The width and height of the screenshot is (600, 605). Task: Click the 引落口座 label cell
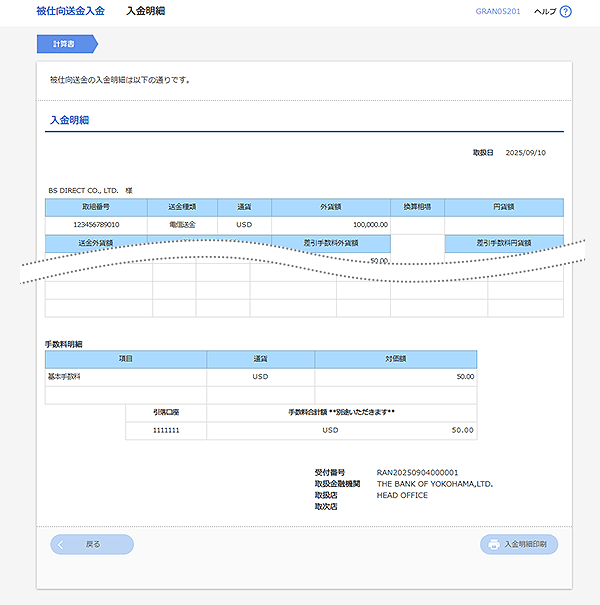(166, 412)
